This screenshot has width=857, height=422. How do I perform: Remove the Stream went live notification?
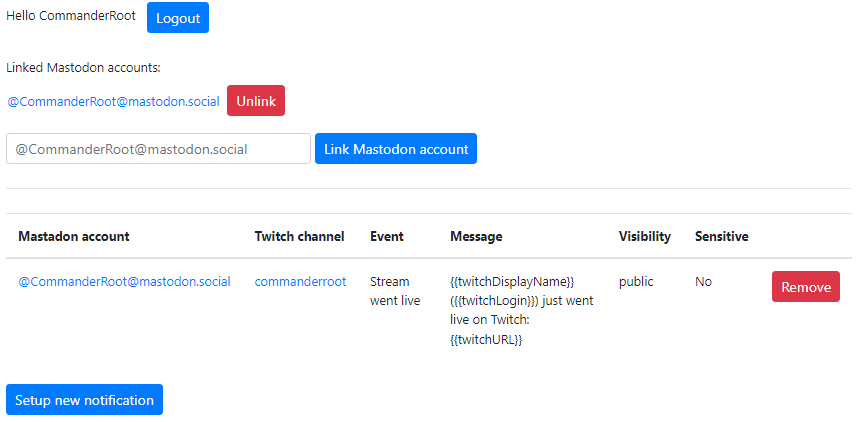point(806,286)
